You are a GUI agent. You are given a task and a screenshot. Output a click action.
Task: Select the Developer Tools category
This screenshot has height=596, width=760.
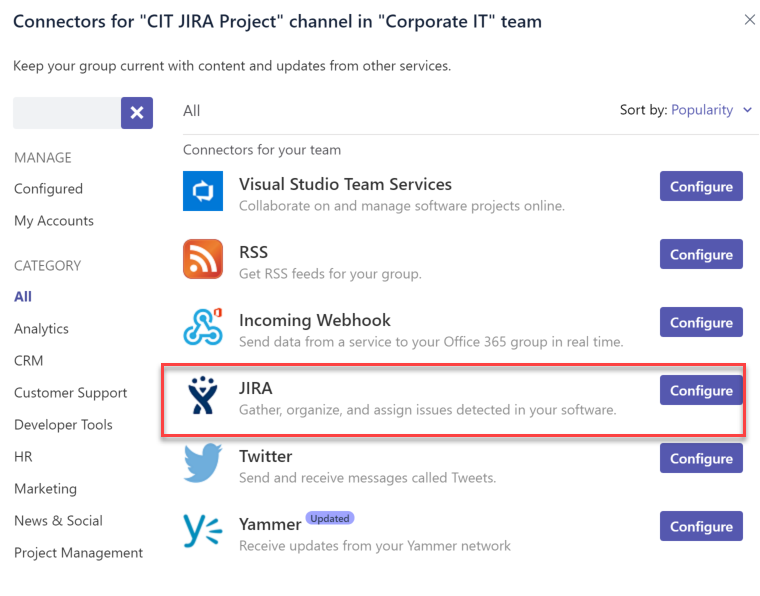63,424
